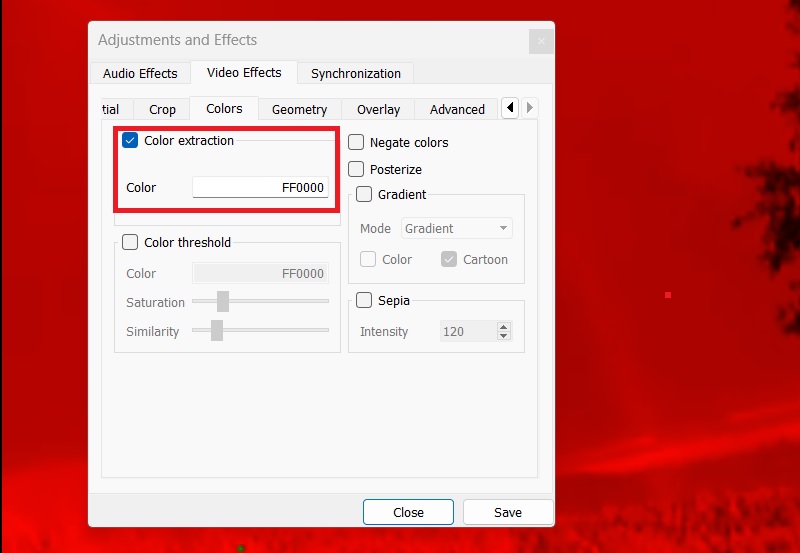Open the Advanced sub-tab
Viewport: 800px width, 553px height.
coord(457,109)
